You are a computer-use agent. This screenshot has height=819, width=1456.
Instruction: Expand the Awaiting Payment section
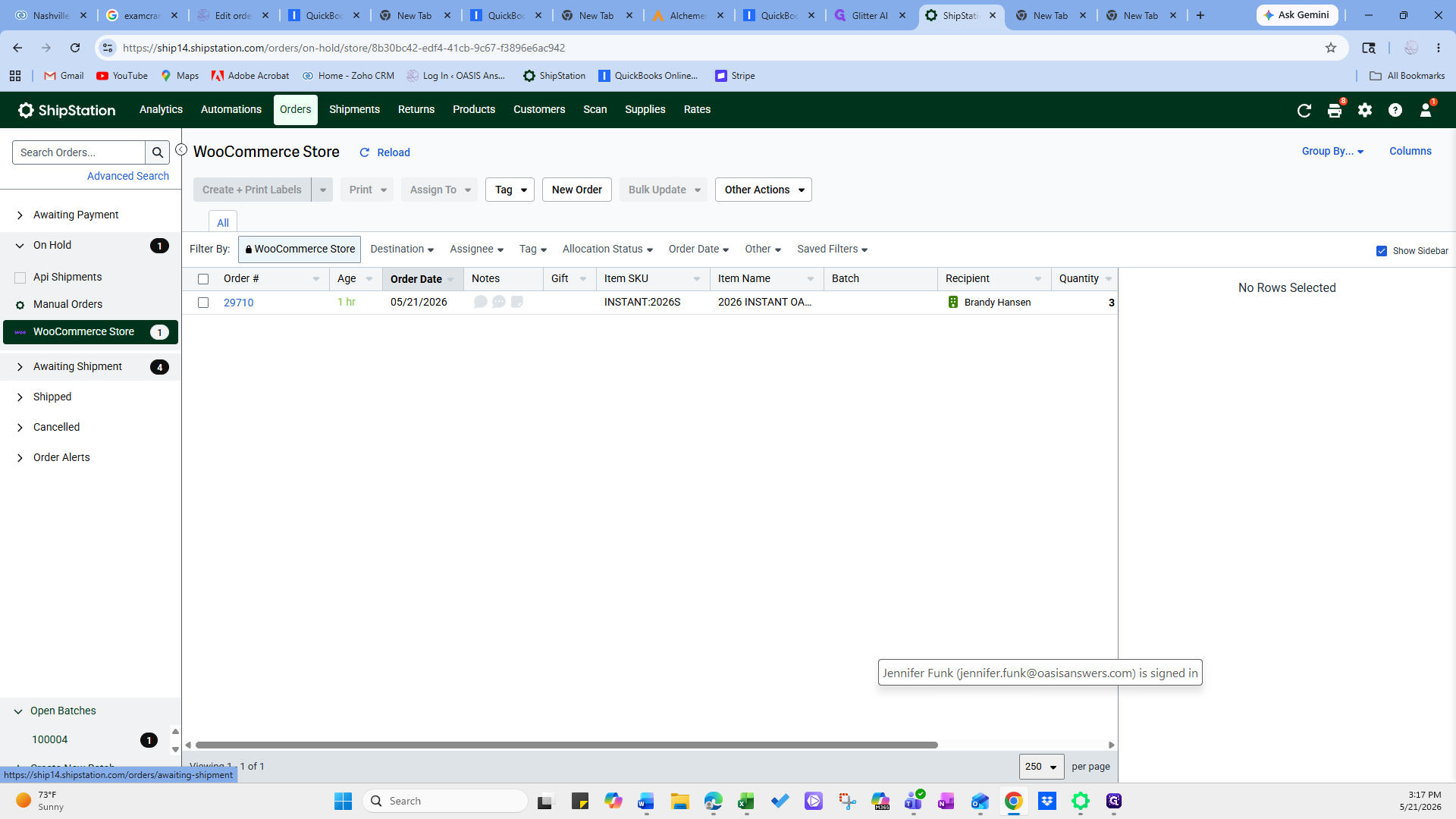point(20,215)
